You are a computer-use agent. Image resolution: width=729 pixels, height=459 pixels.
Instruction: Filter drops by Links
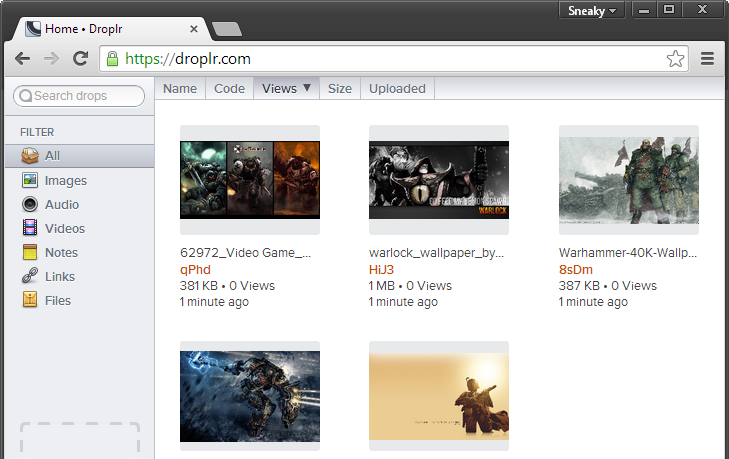(x=59, y=276)
